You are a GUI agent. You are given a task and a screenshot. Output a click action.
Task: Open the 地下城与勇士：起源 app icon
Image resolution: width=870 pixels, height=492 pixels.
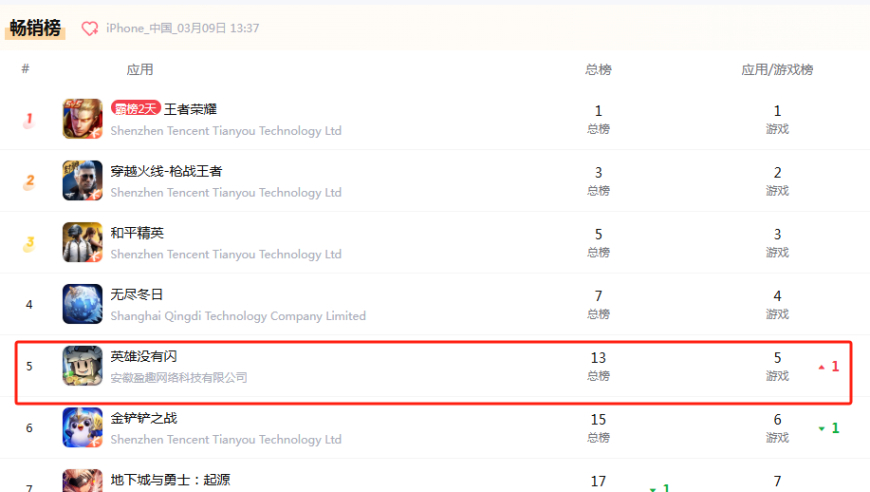coord(82,480)
